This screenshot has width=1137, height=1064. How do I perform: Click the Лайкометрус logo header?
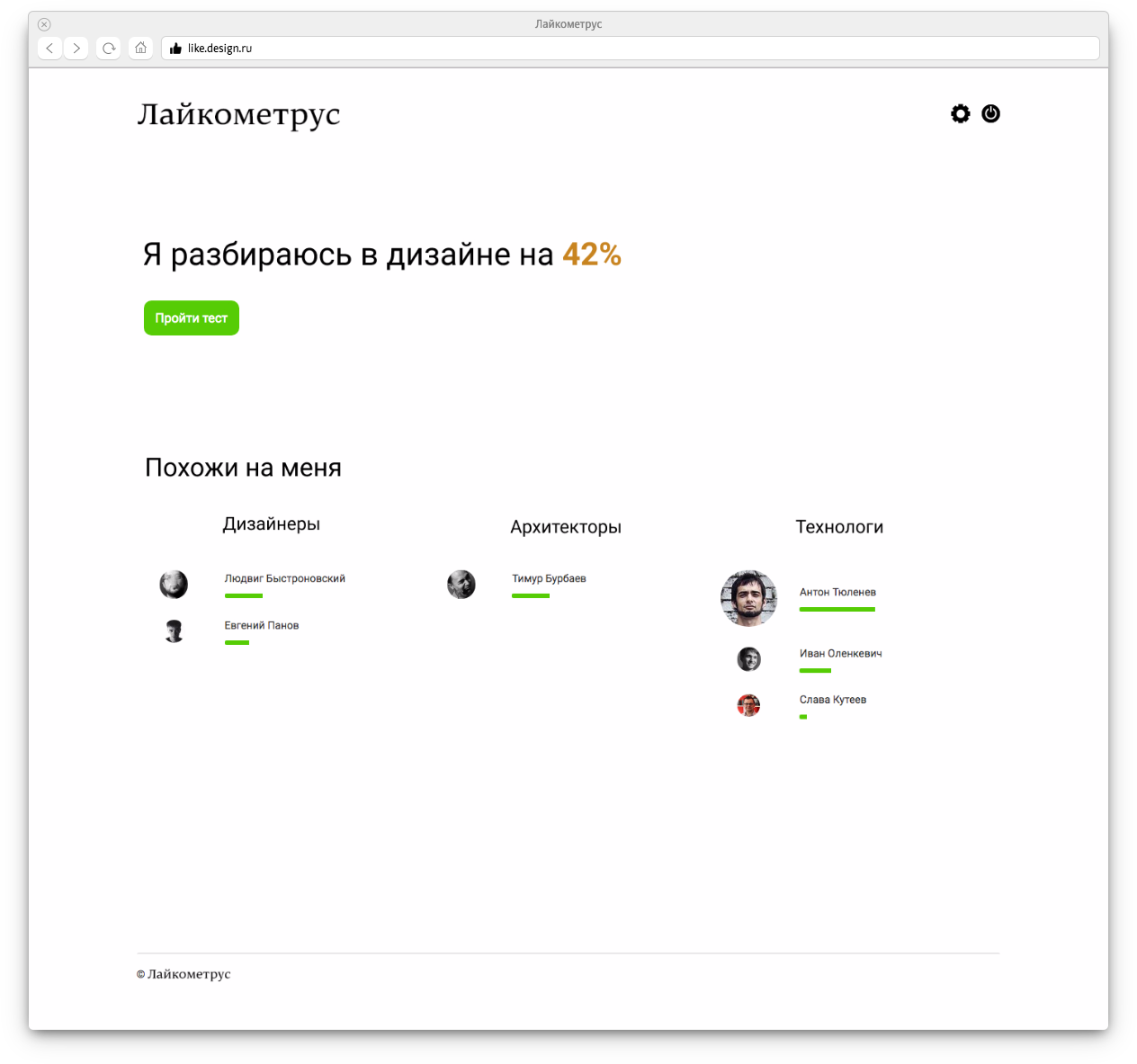(238, 115)
